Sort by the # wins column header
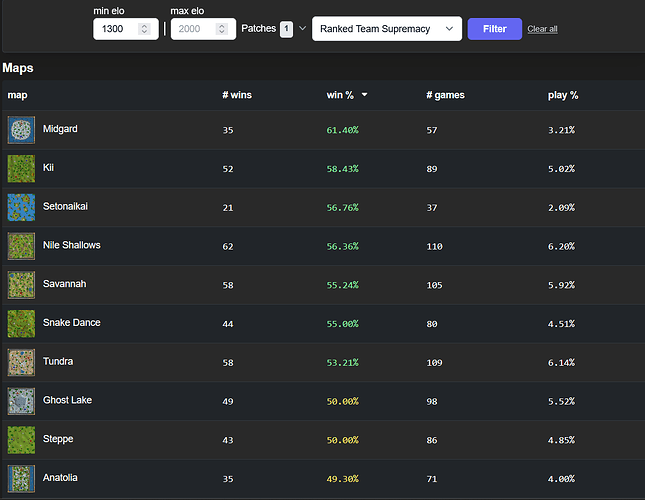The width and height of the screenshot is (645, 500). pos(238,95)
